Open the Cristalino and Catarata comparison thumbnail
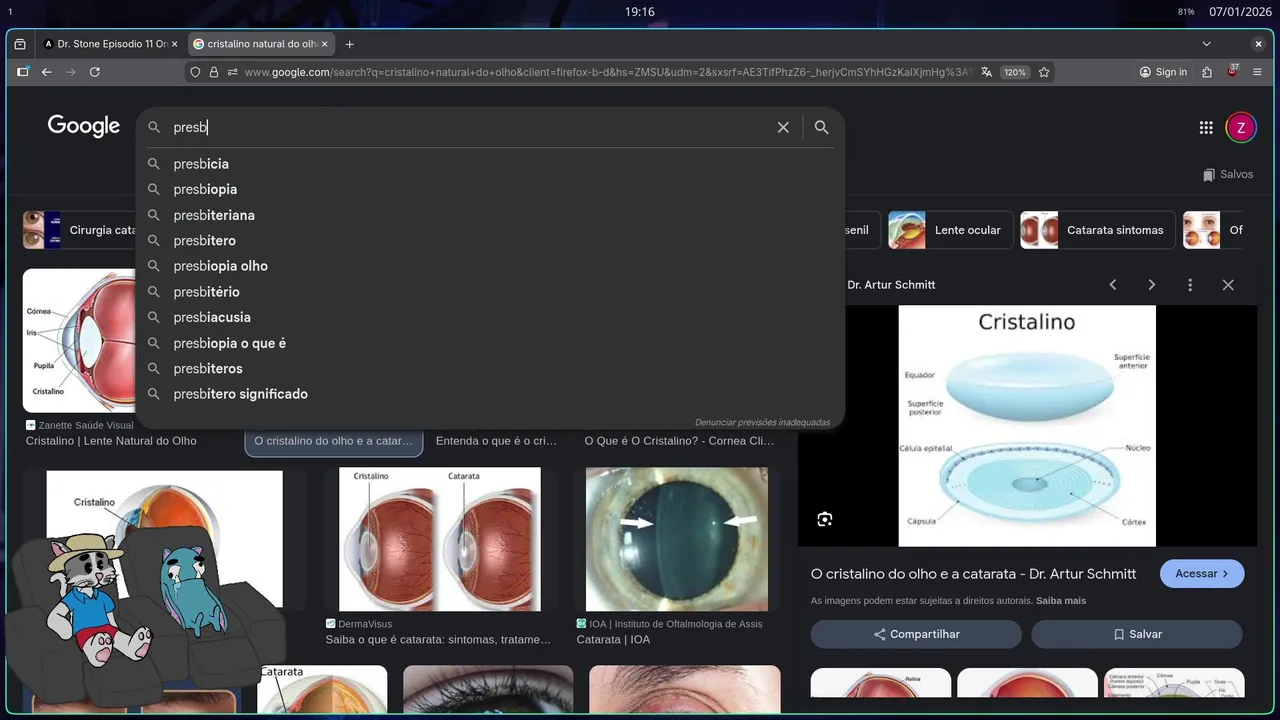This screenshot has width=1280, height=720. pyautogui.click(x=440, y=539)
